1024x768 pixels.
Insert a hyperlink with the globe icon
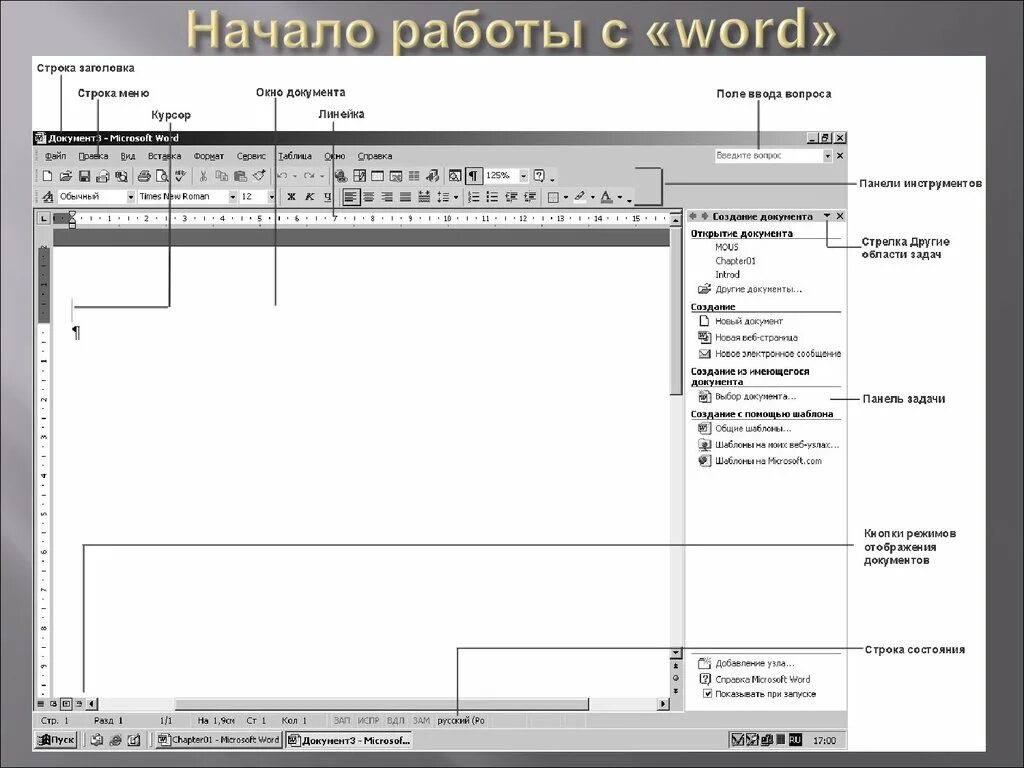pyautogui.click(x=340, y=176)
